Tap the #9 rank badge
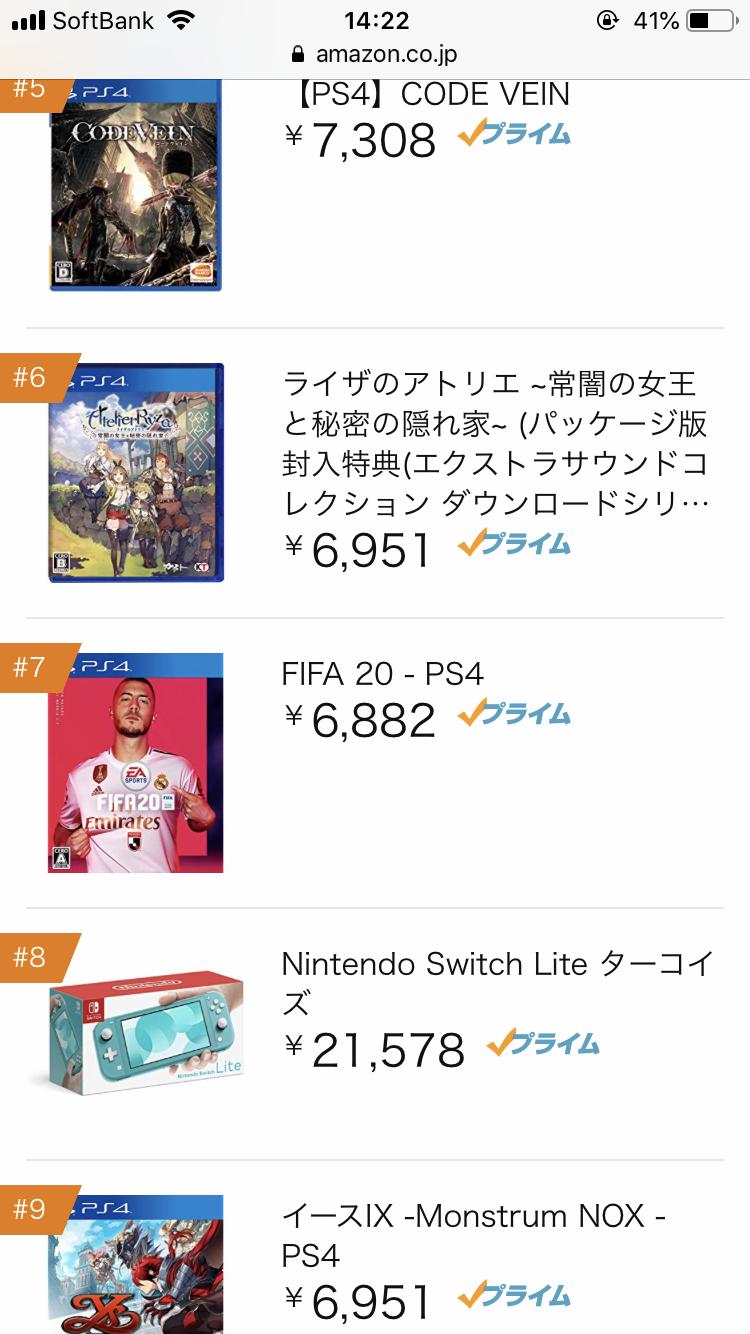Image resolution: width=750 pixels, height=1334 pixels. 30,1210
